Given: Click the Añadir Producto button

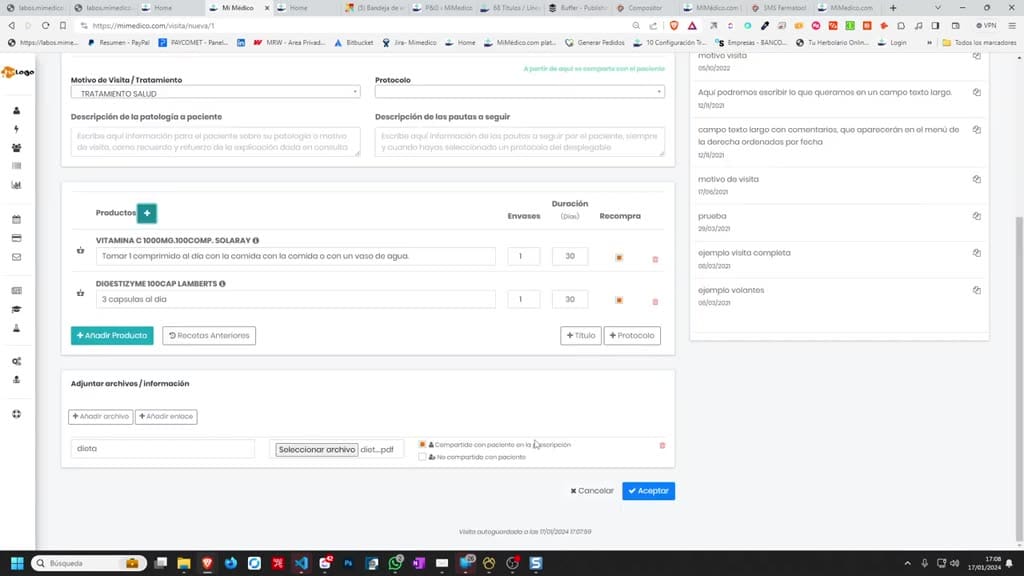Looking at the screenshot, I should (112, 336).
